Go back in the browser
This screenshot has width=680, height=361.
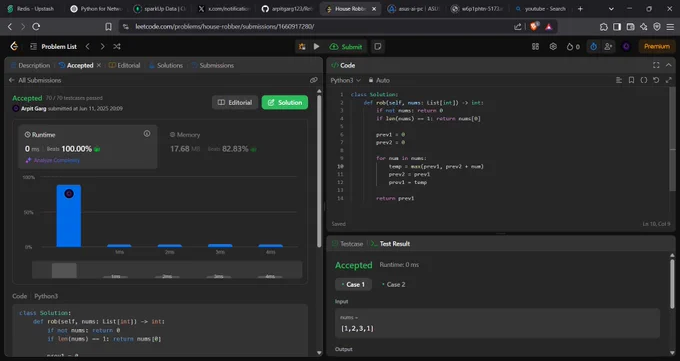pos(10,26)
